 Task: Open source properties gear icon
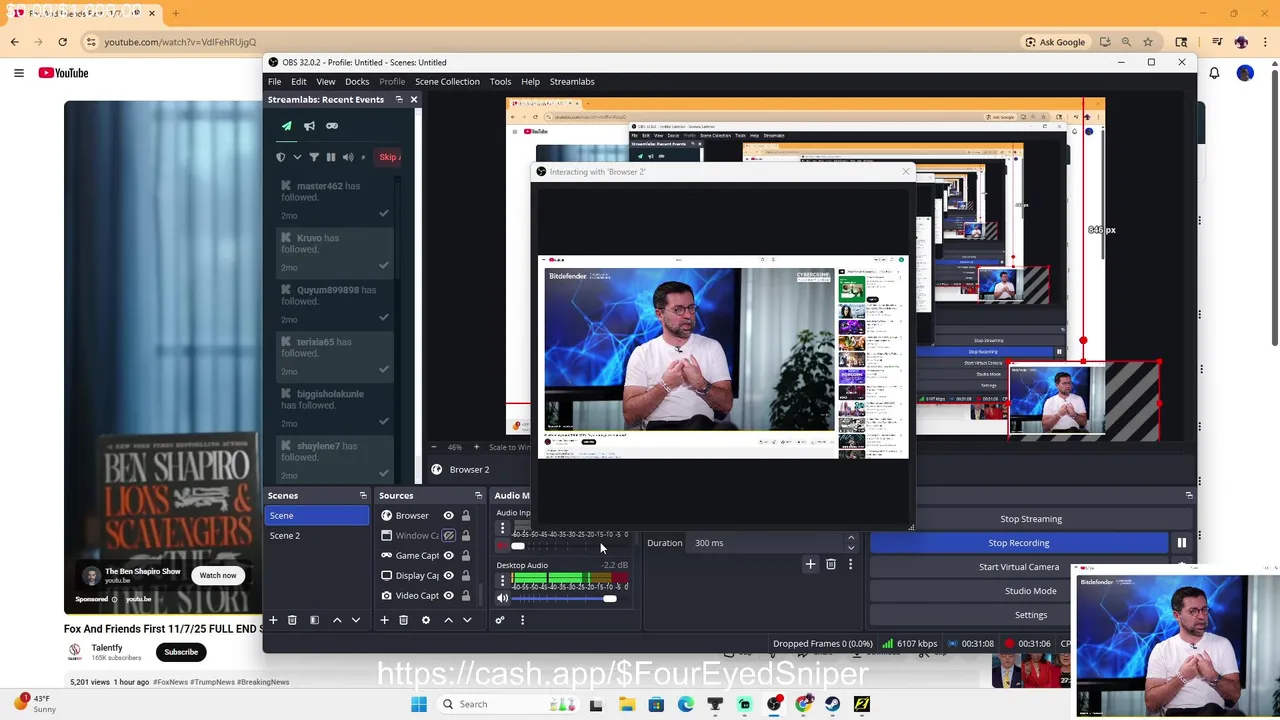[426, 620]
